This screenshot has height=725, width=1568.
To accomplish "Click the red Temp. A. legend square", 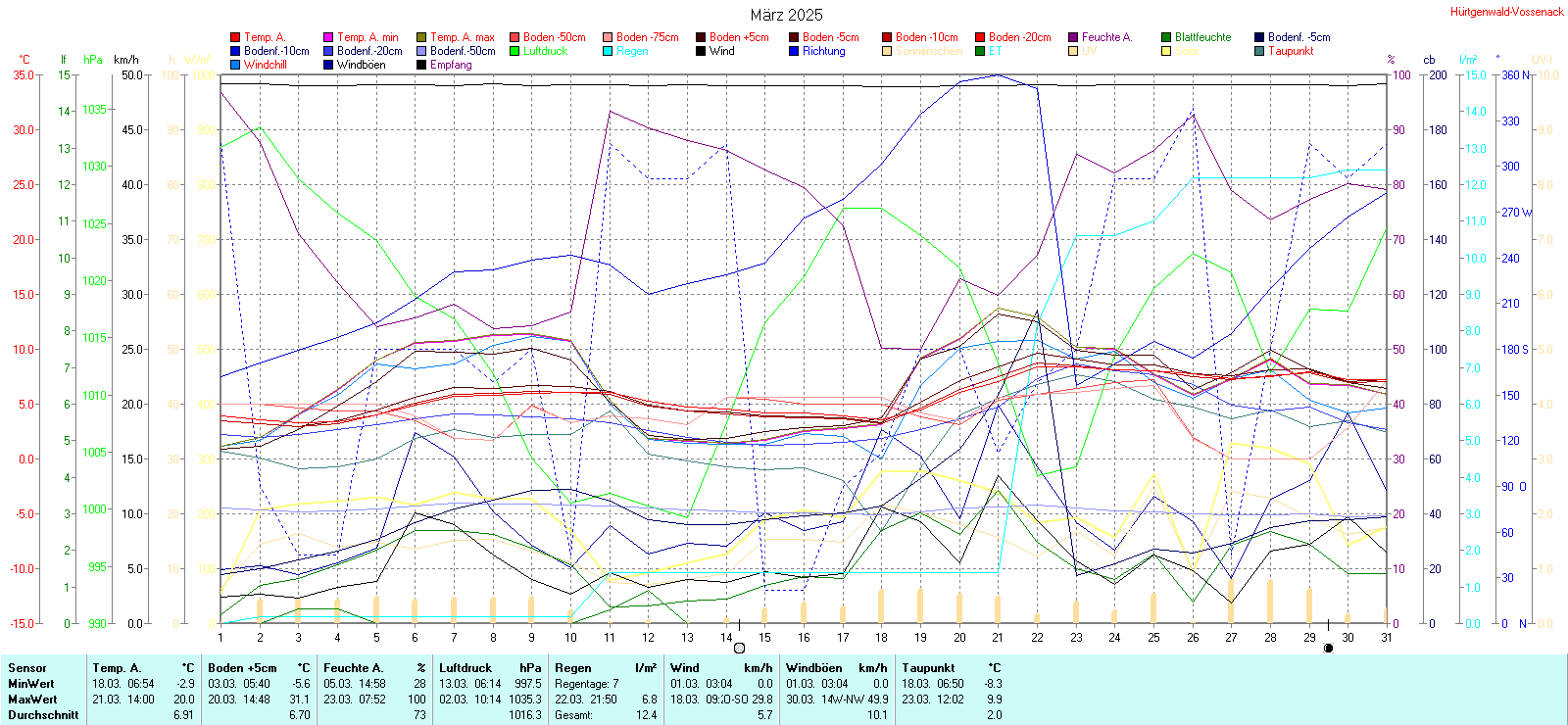I will (235, 37).
